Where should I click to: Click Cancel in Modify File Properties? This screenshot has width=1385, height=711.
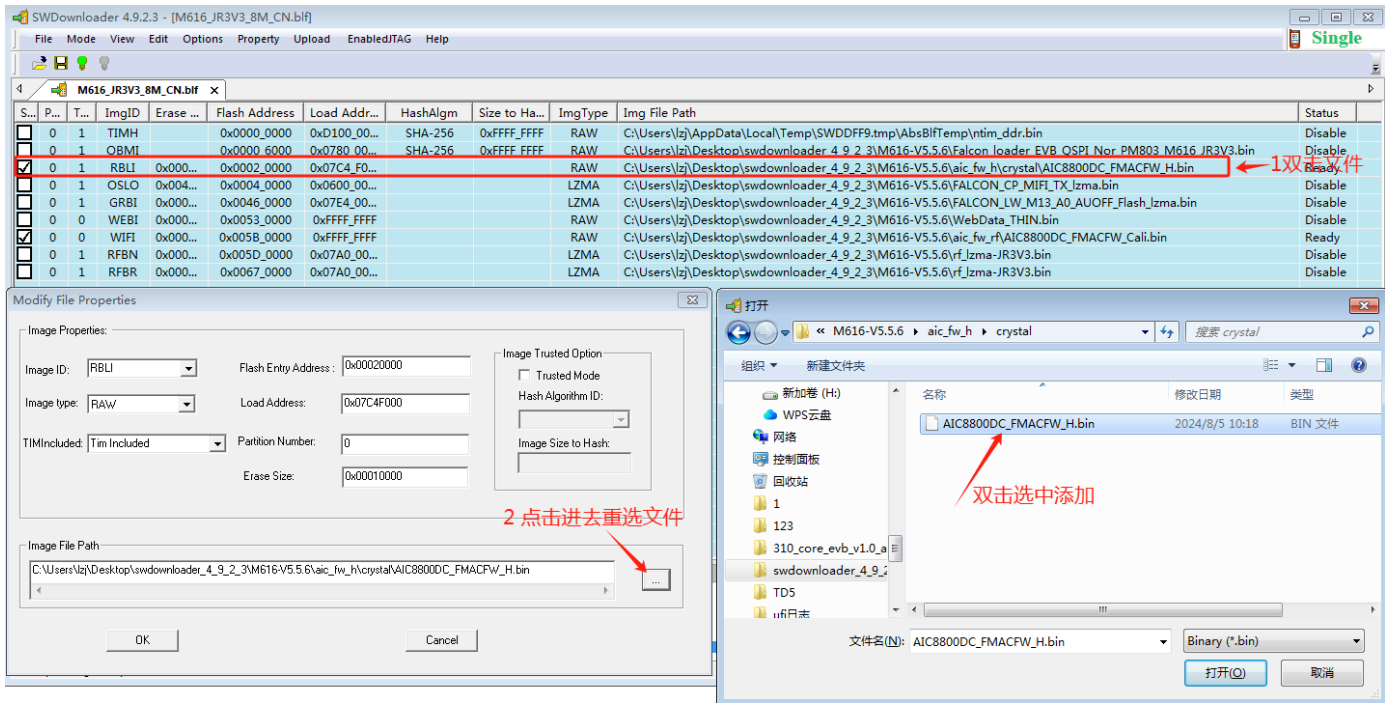(x=441, y=640)
